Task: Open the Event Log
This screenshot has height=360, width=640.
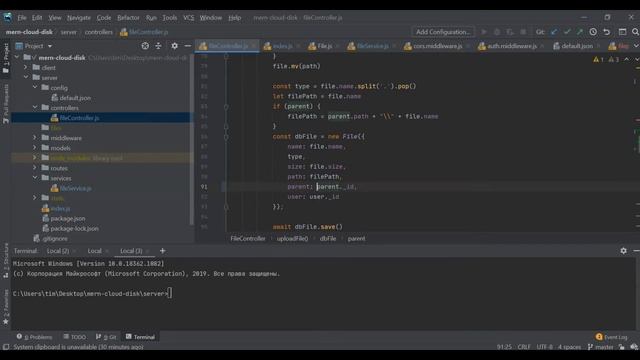Action: click(x=611, y=337)
